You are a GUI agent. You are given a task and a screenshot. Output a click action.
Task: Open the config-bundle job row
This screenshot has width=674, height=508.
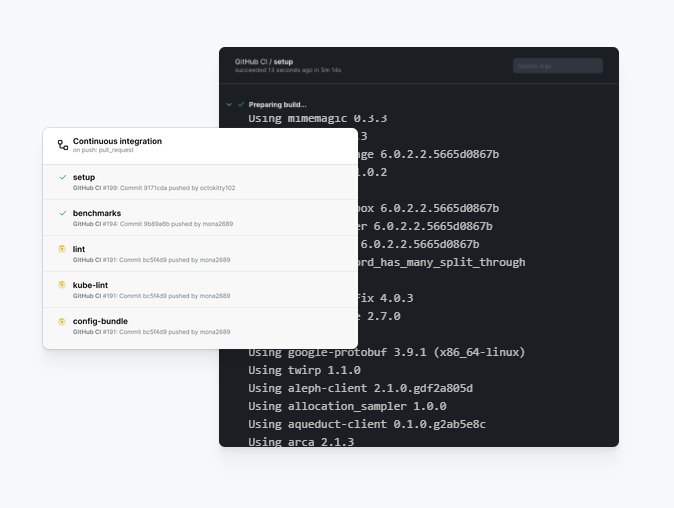point(200,327)
